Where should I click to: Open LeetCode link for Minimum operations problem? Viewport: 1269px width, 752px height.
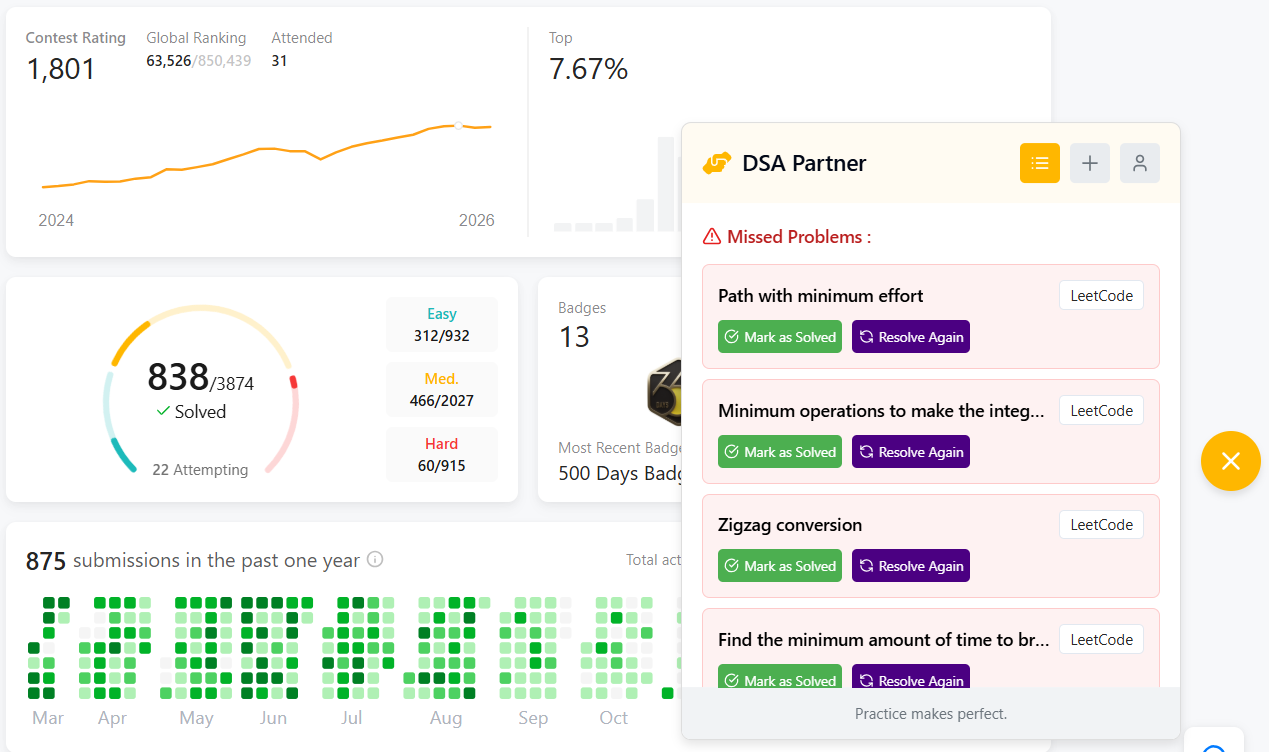click(1101, 410)
